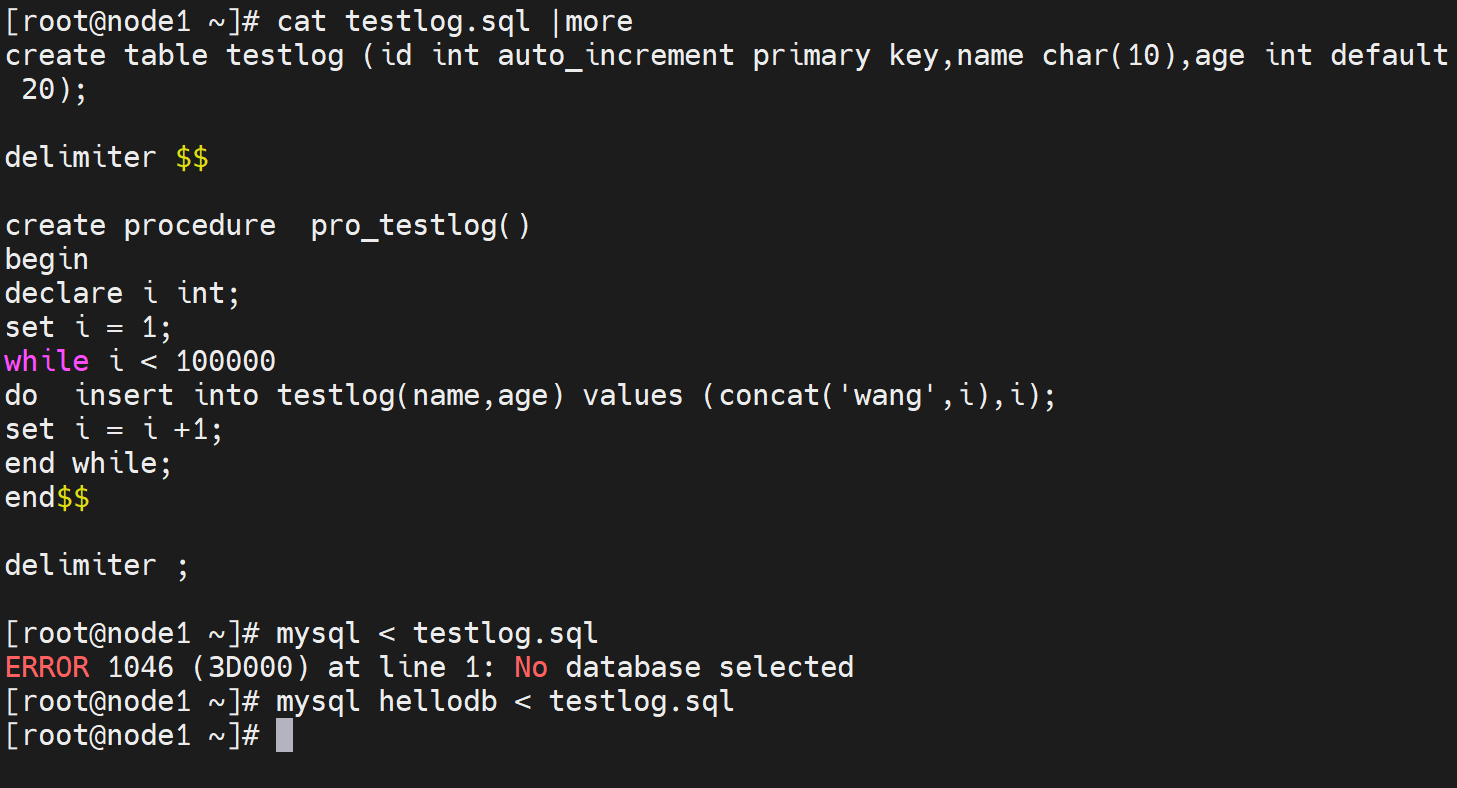Click the 'end$$' line
Image resolution: width=1457 pixels, height=788 pixels.
47,497
